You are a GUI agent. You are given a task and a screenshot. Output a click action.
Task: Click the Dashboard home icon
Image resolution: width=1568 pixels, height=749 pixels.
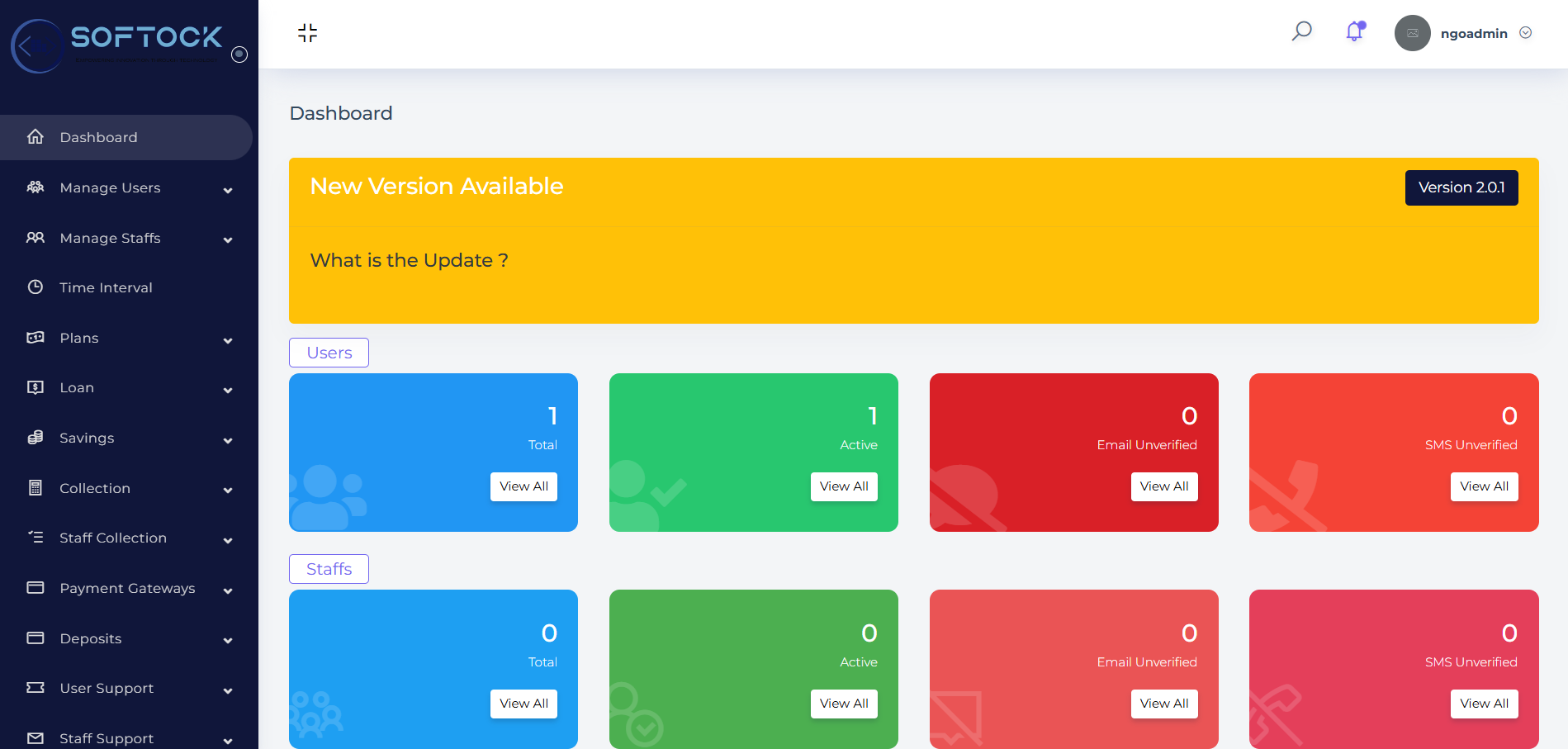click(36, 137)
